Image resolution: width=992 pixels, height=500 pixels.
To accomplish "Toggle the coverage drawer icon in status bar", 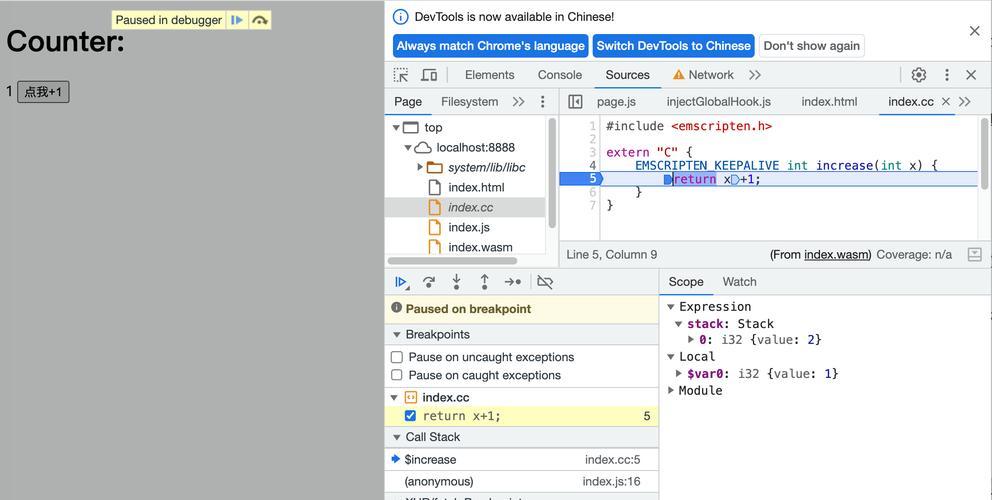I will click(x=974, y=254).
